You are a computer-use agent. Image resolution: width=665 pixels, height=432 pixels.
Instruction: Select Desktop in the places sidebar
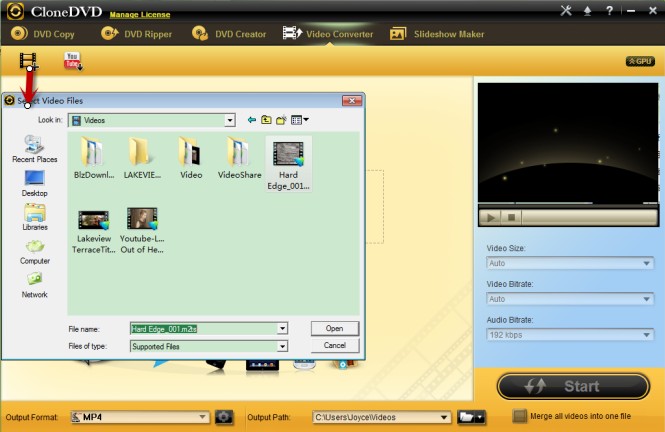coord(34,183)
